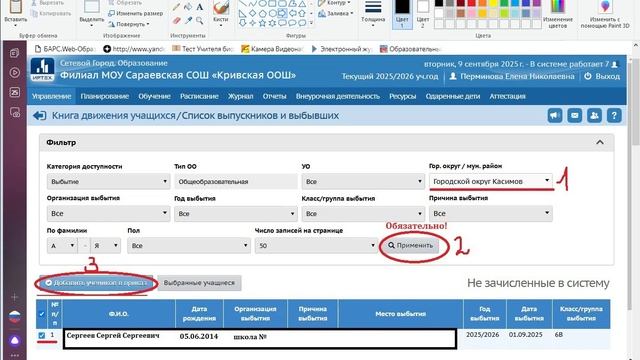This screenshot has width=640, height=360.
Task: Open the question mark help icon
Action: 614,116
